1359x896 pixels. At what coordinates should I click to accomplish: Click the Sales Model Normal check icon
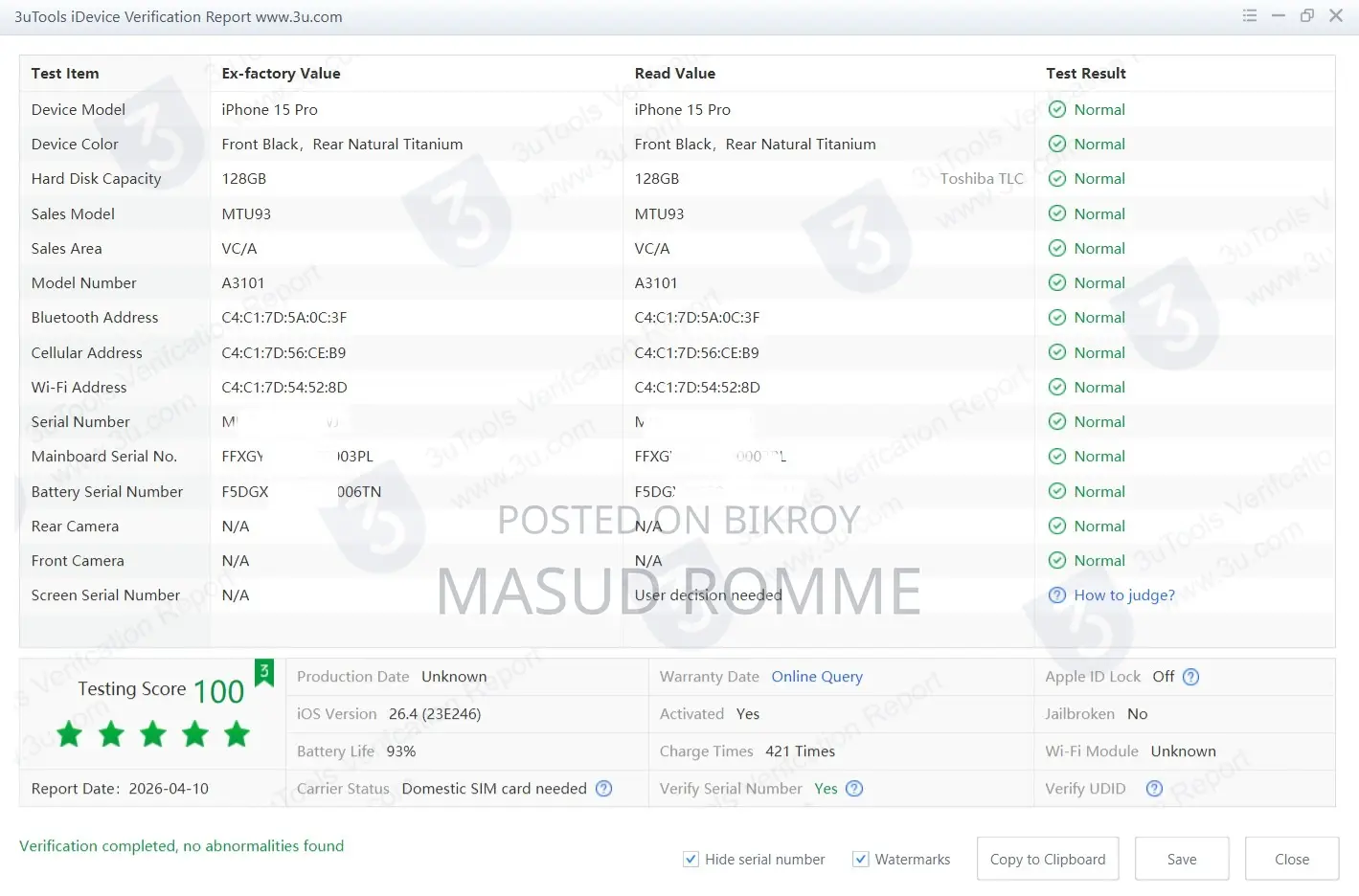point(1057,214)
